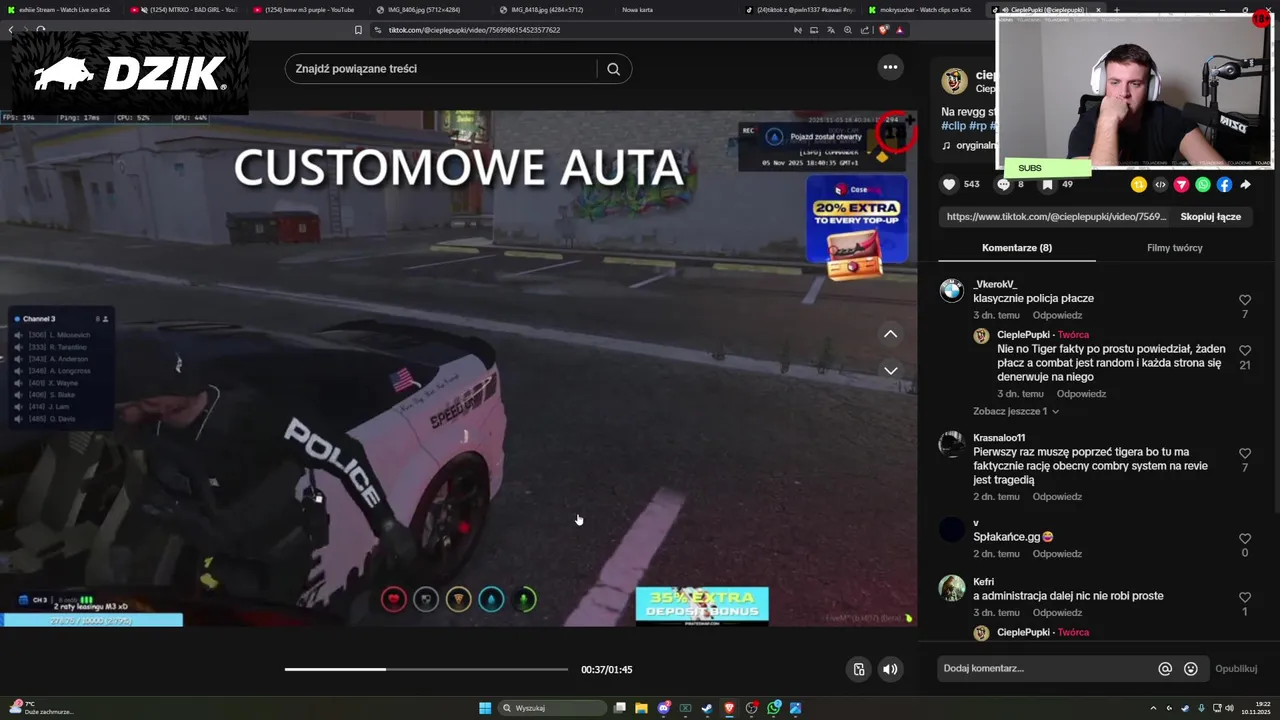Go to the previous video with the up chevron

click(890, 334)
